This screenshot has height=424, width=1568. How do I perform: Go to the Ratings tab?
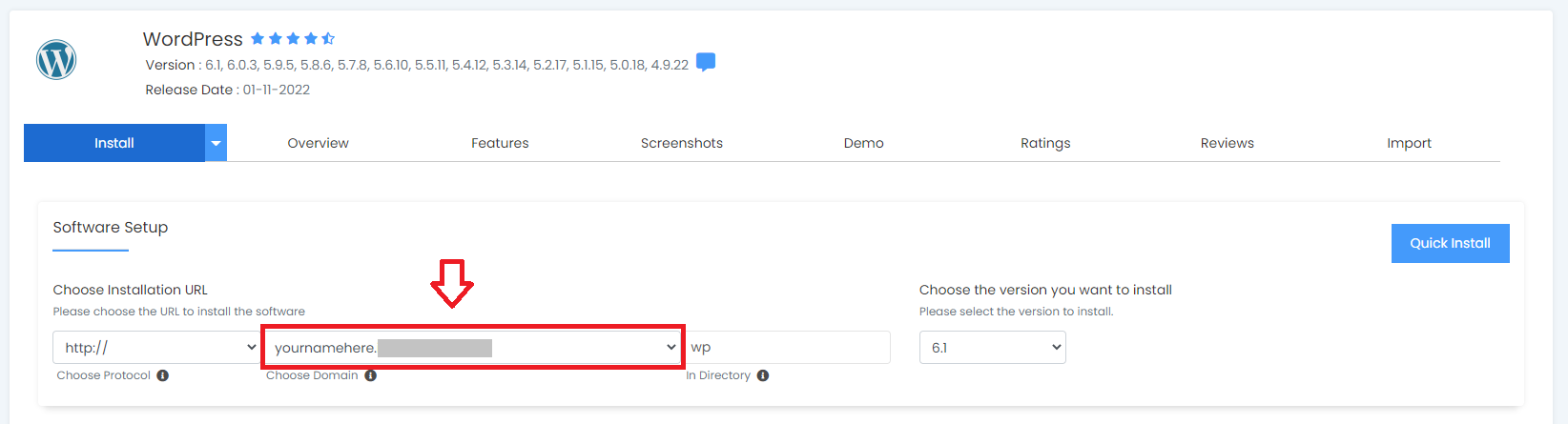(x=1045, y=143)
